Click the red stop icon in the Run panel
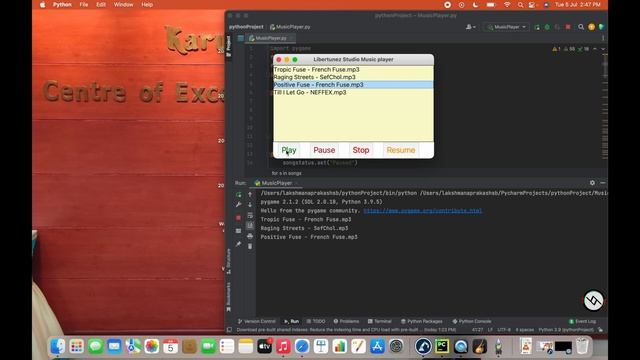Image resolution: width=640 pixels, height=360 pixels. point(238,218)
